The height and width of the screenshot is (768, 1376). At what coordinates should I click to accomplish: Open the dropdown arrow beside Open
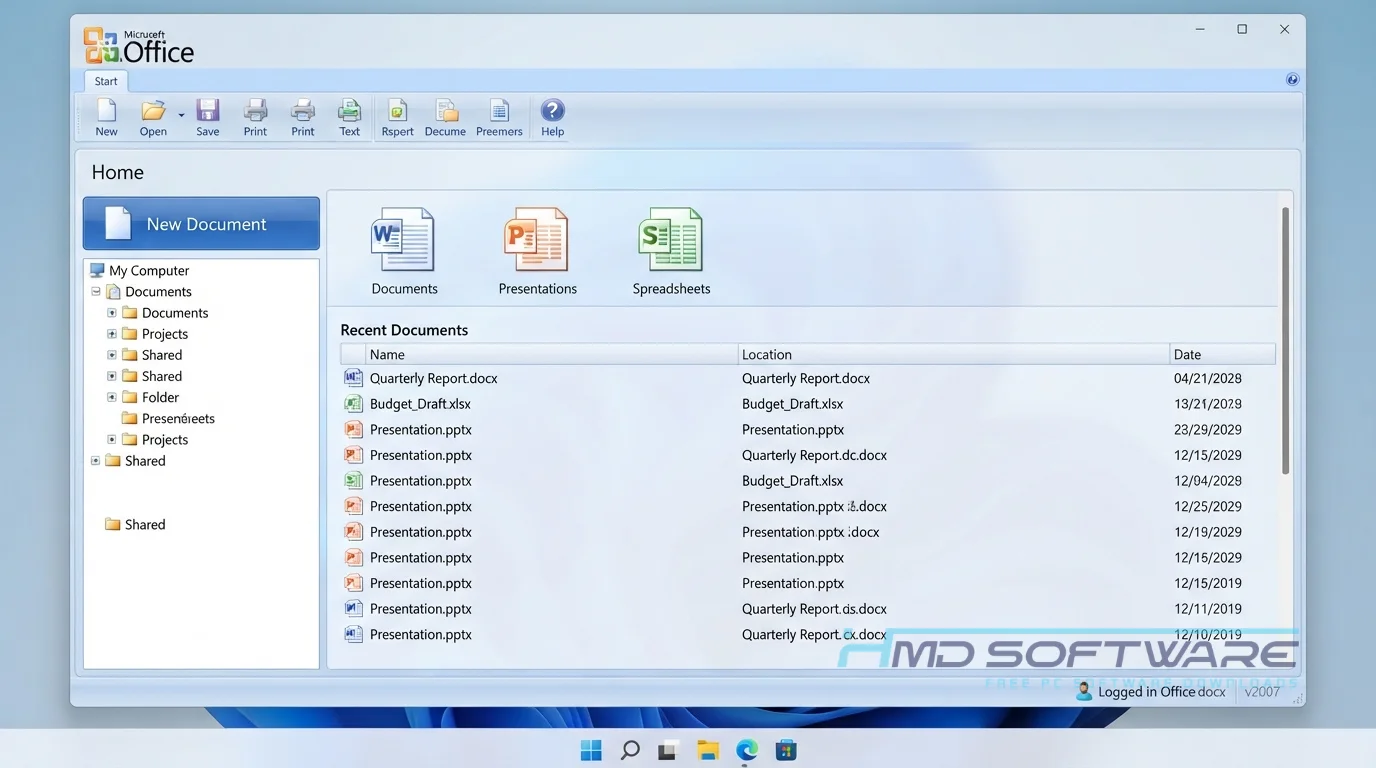(181, 115)
